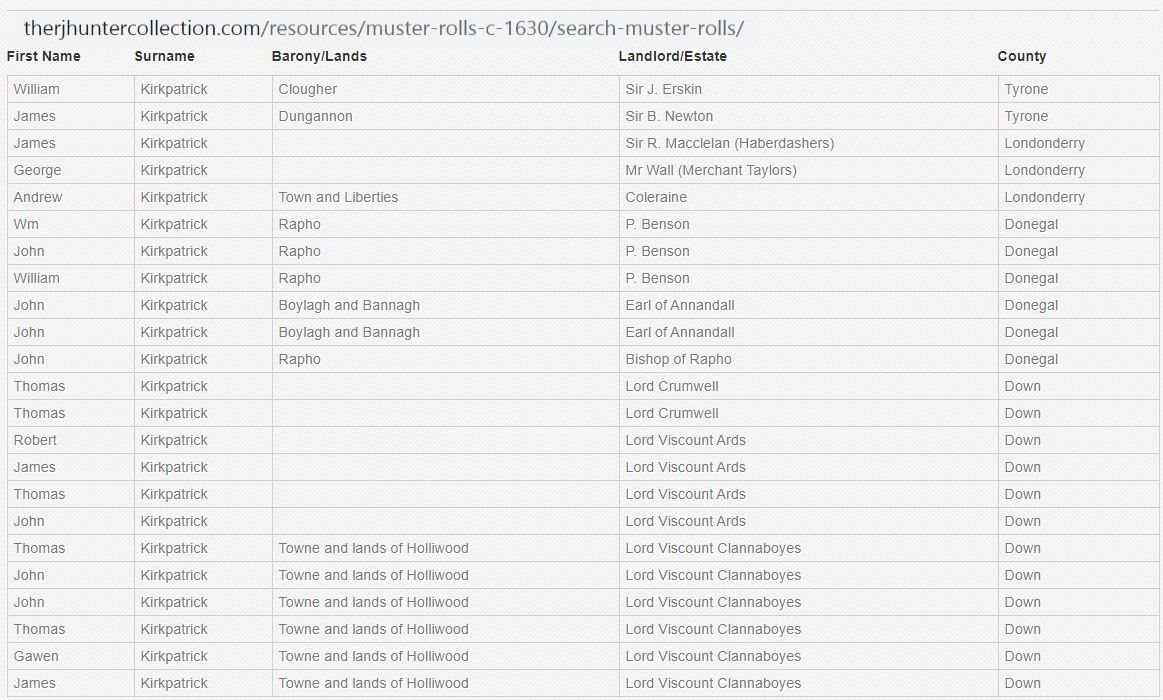Screen dimensions: 1163x700
Task: Select the Dungannon barony cell
Action: 315,116
